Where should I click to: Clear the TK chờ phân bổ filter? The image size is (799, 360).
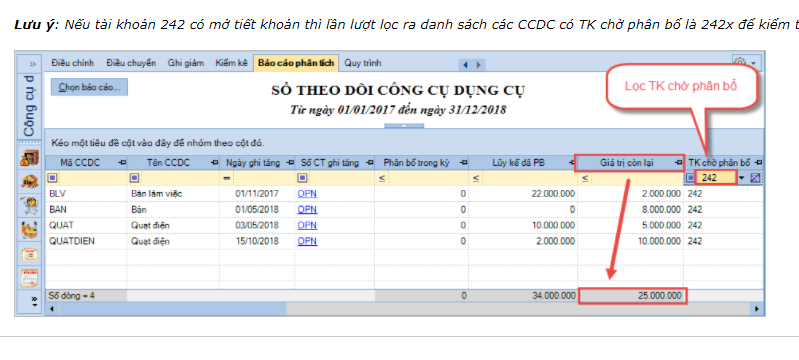tap(755, 178)
